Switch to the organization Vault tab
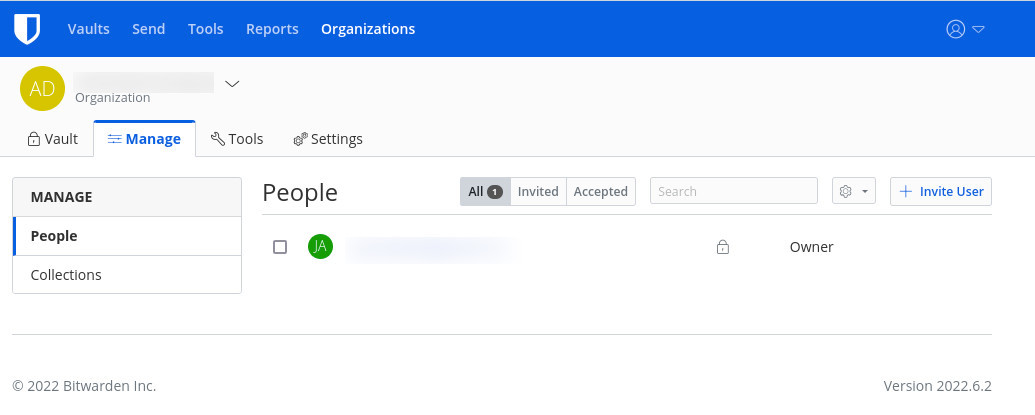Image resolution: width=1035 pixels, height=415 pixels. click(x=52, y=139)
